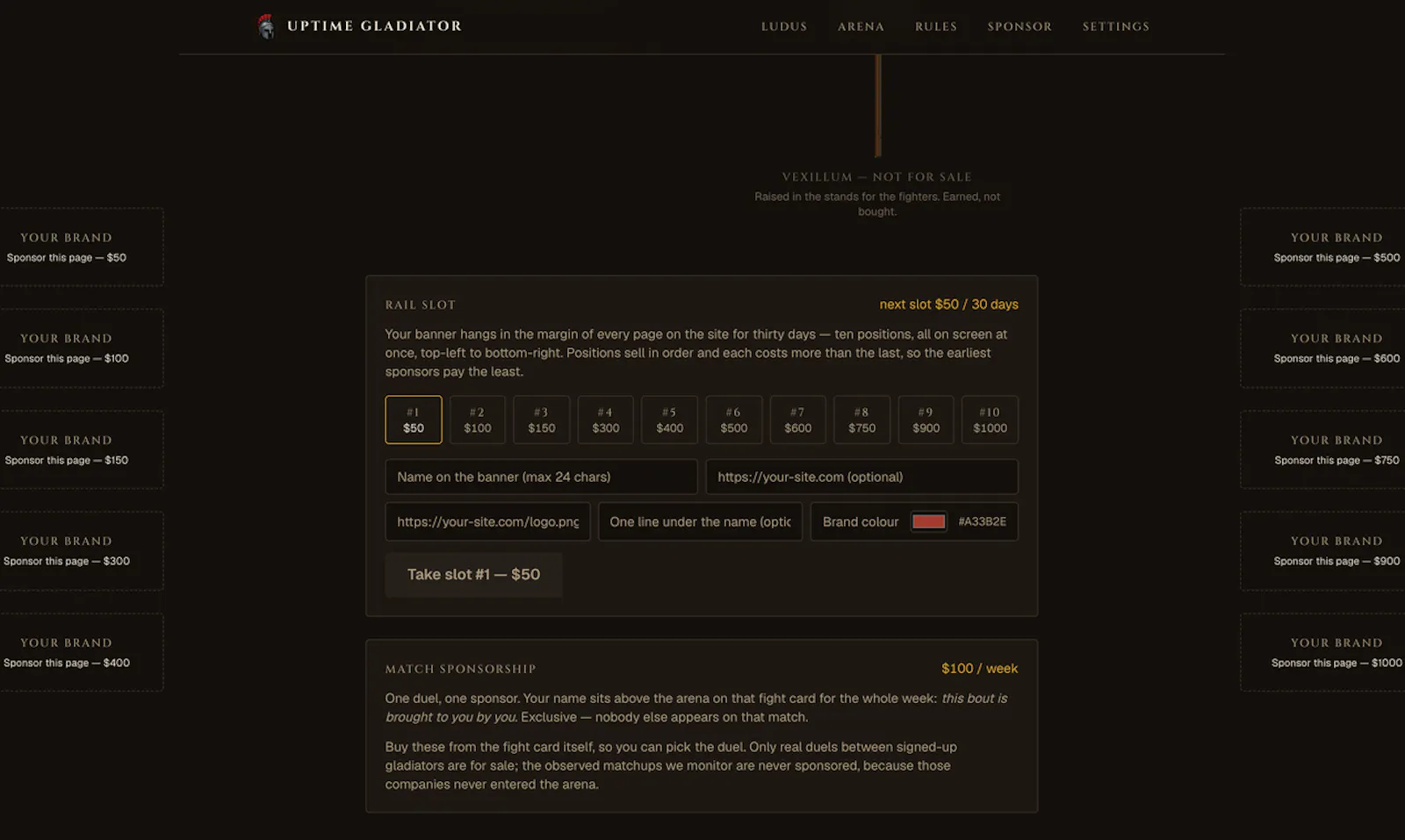1405x840 pixels.
Task: Focus the logo.png URL field
Action: [x=488, y=521]
